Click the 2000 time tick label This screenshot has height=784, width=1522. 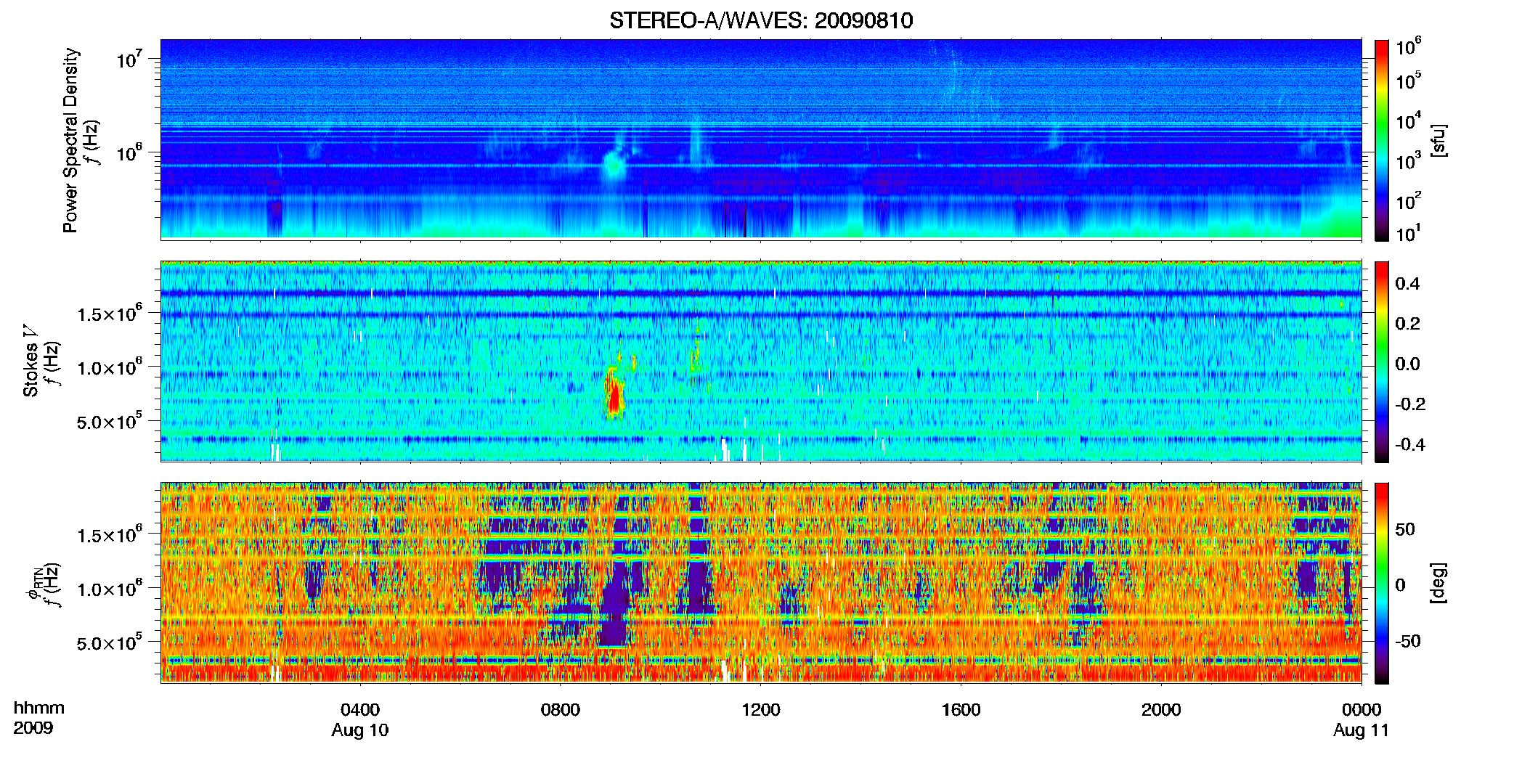[x=1161, y=710]
